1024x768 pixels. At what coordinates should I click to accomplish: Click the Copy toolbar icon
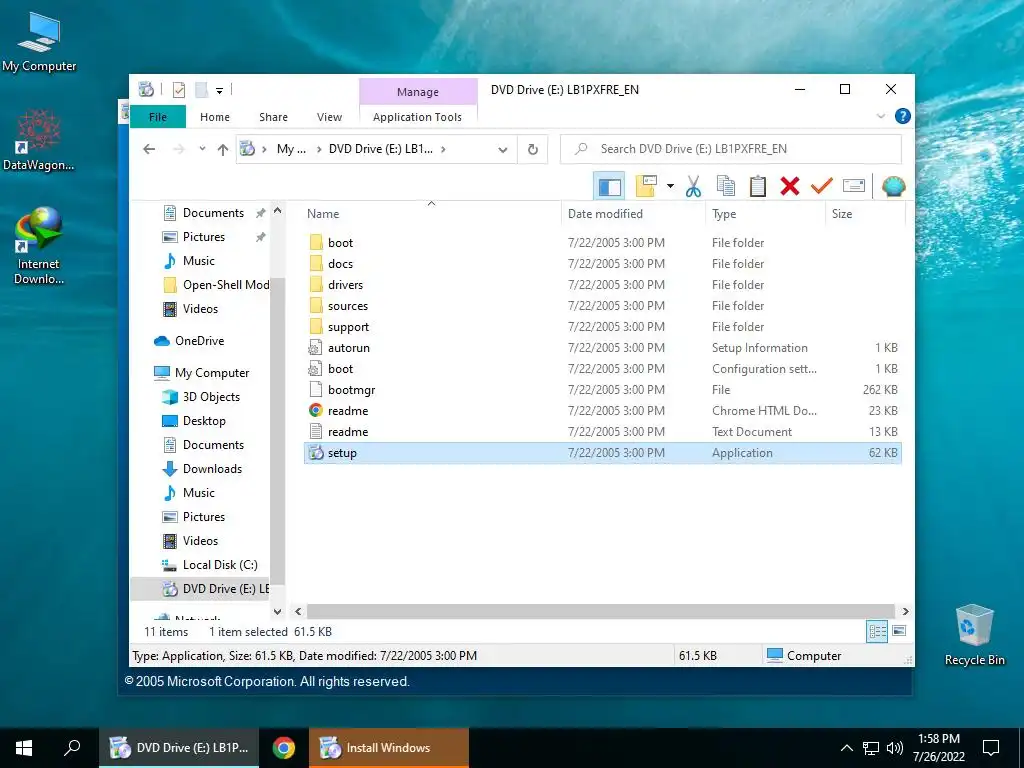[x=726, y=187]
